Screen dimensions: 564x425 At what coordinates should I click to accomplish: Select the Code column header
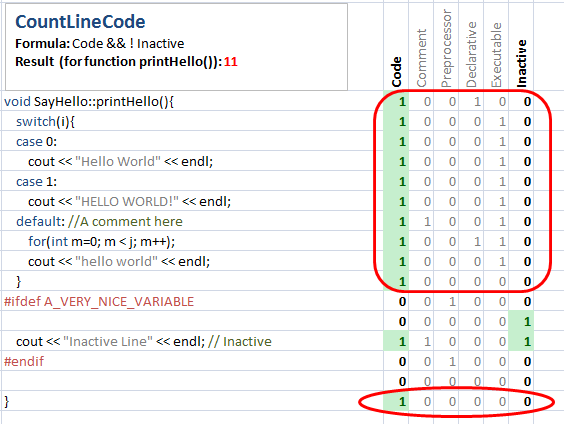pos(396,72)
